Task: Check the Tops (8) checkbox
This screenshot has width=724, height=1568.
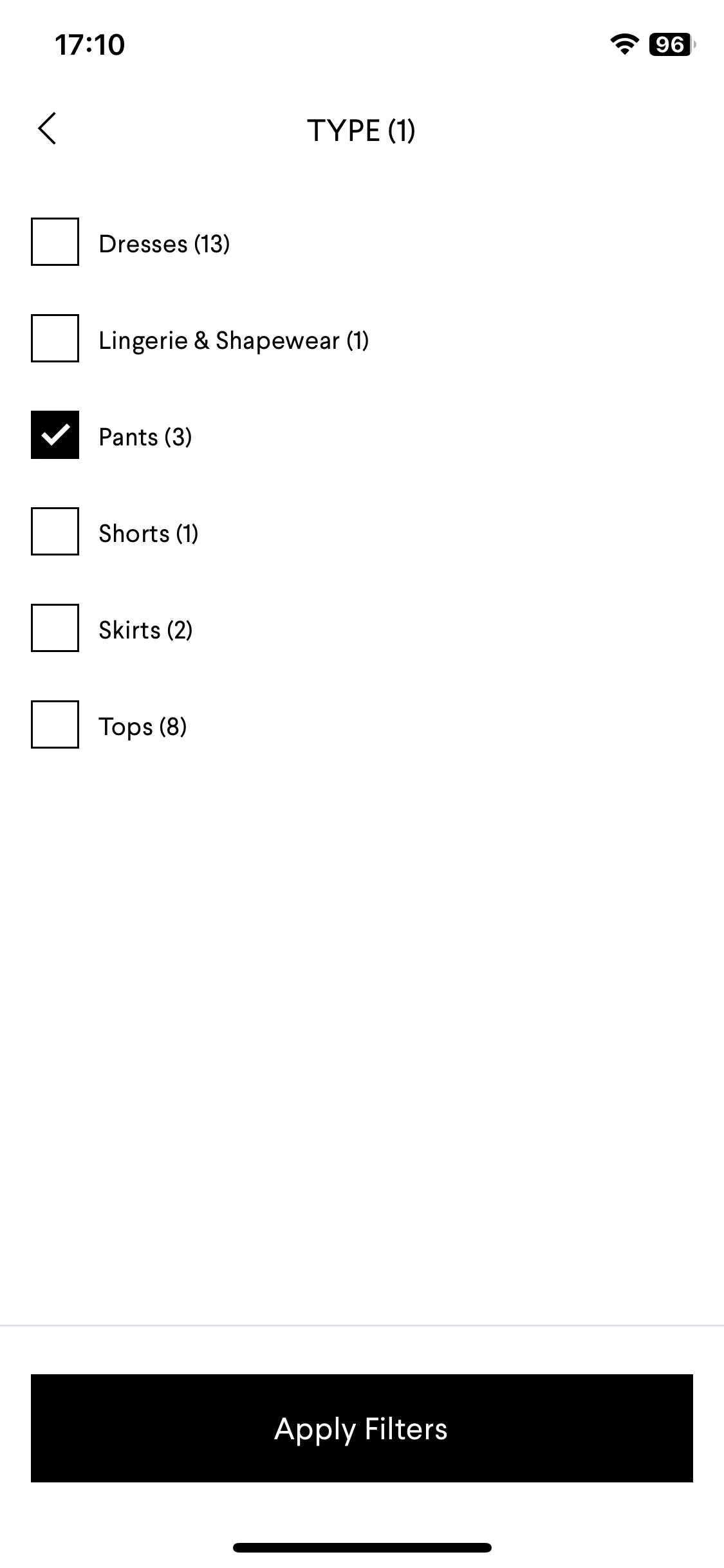Action: (x=55, y=725)
